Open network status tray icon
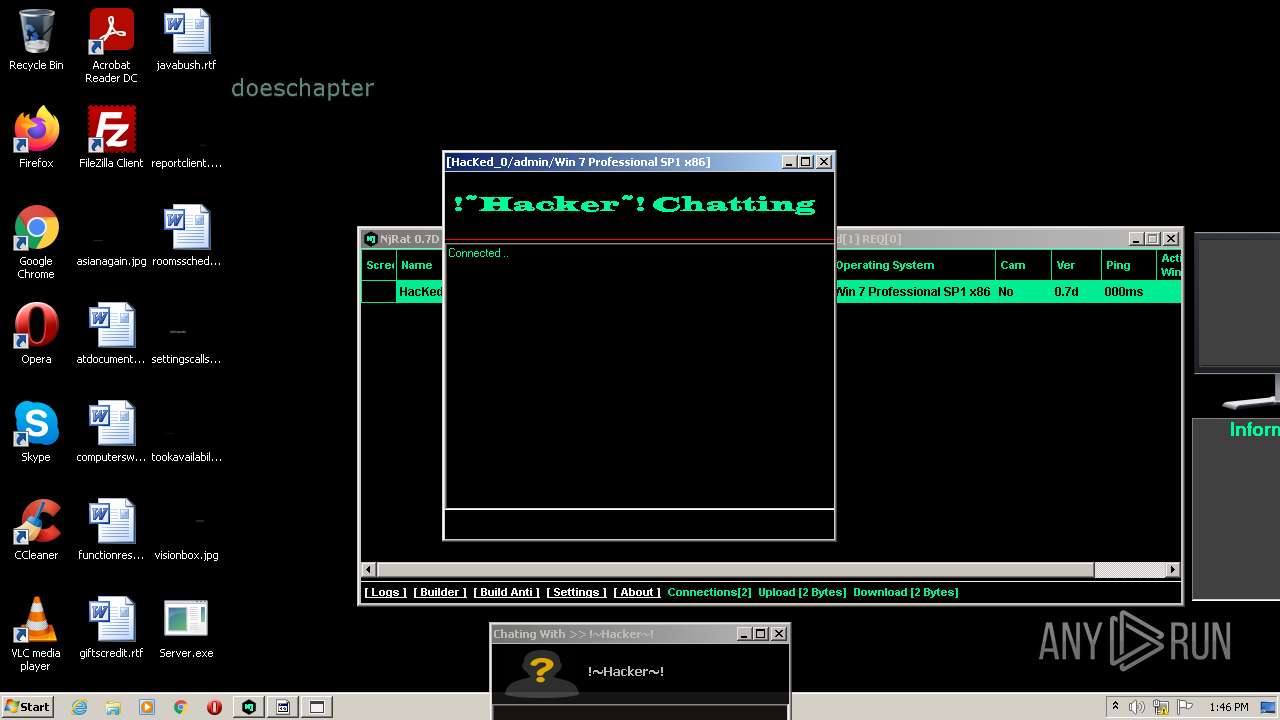1280x720 pixels. coord(1159,707)
